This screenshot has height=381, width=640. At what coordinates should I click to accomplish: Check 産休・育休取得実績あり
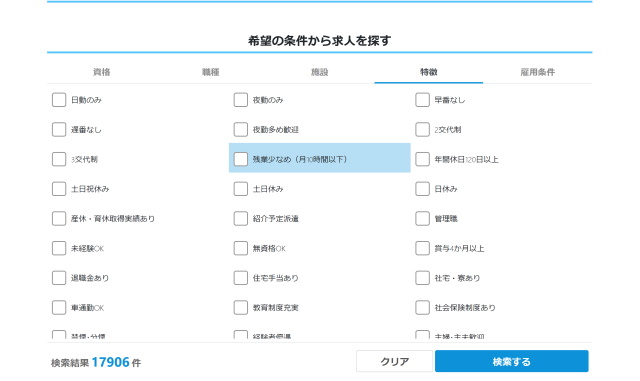(59, 218)
